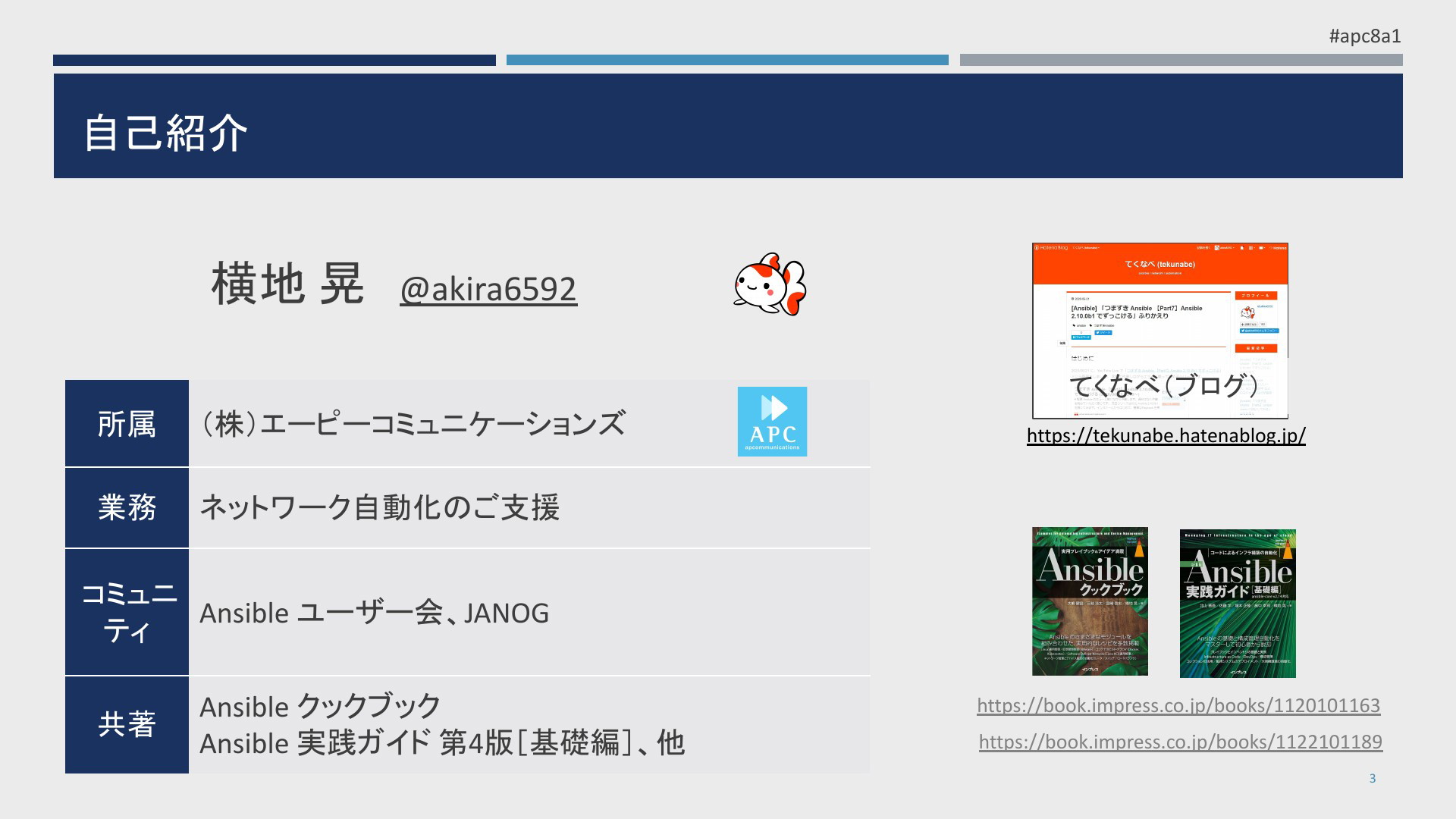Screen dimensions: 1456x819
Task: Click the 所属 table header cell
Action: point(127,423)
